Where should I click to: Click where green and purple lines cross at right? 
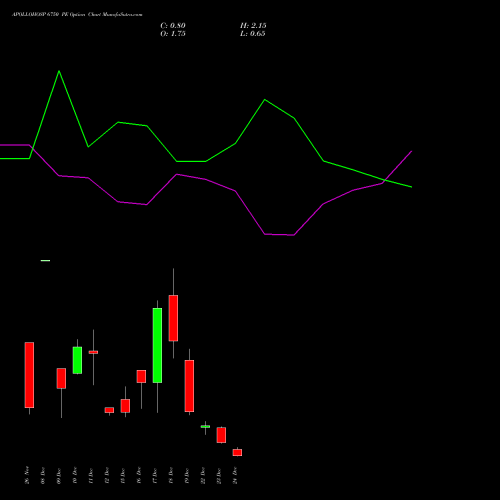385,181
